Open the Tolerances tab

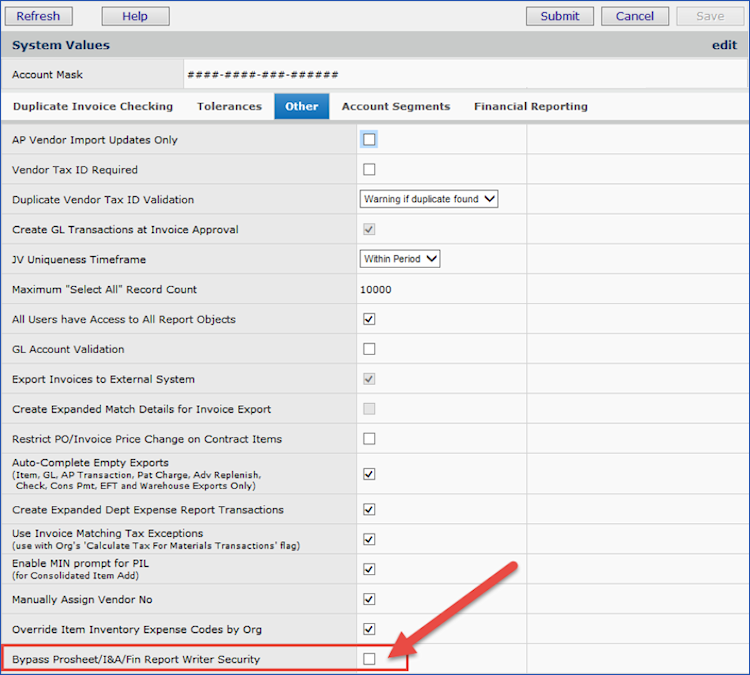point(229,106)
